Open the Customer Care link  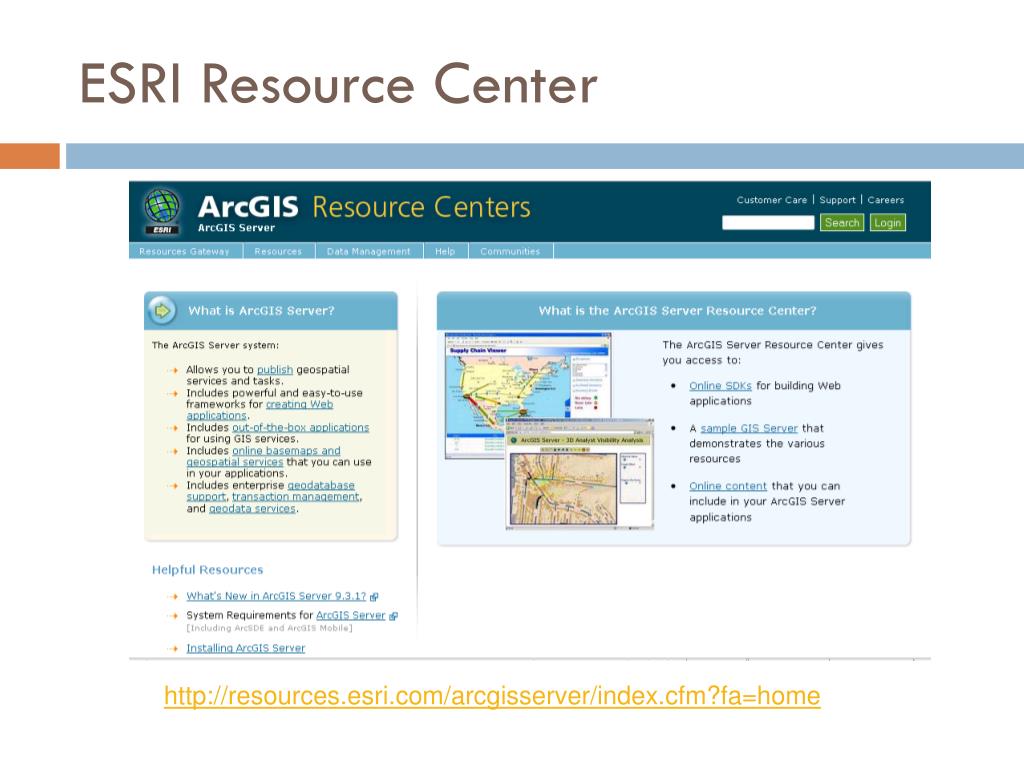(x=771, y=200)
